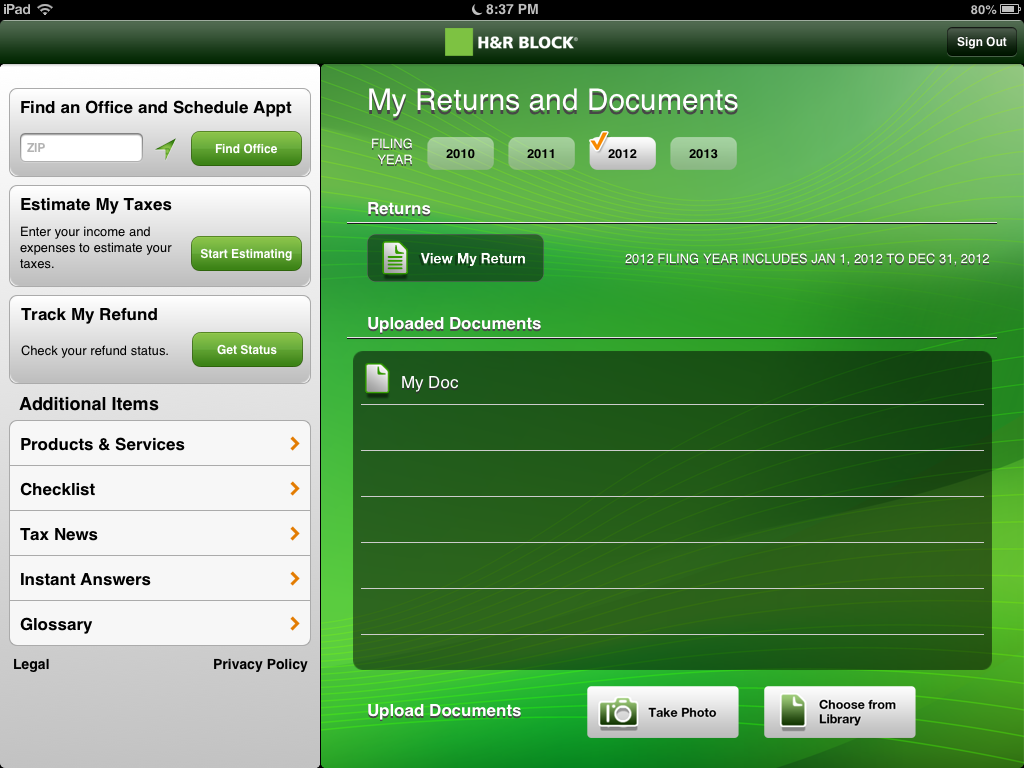Image resolution: width=1024 pixels, height=768 pixels.
Task: Tap the location arrow icon beside ZIP field
Action: pyautogui.click(x=166, y=148)
